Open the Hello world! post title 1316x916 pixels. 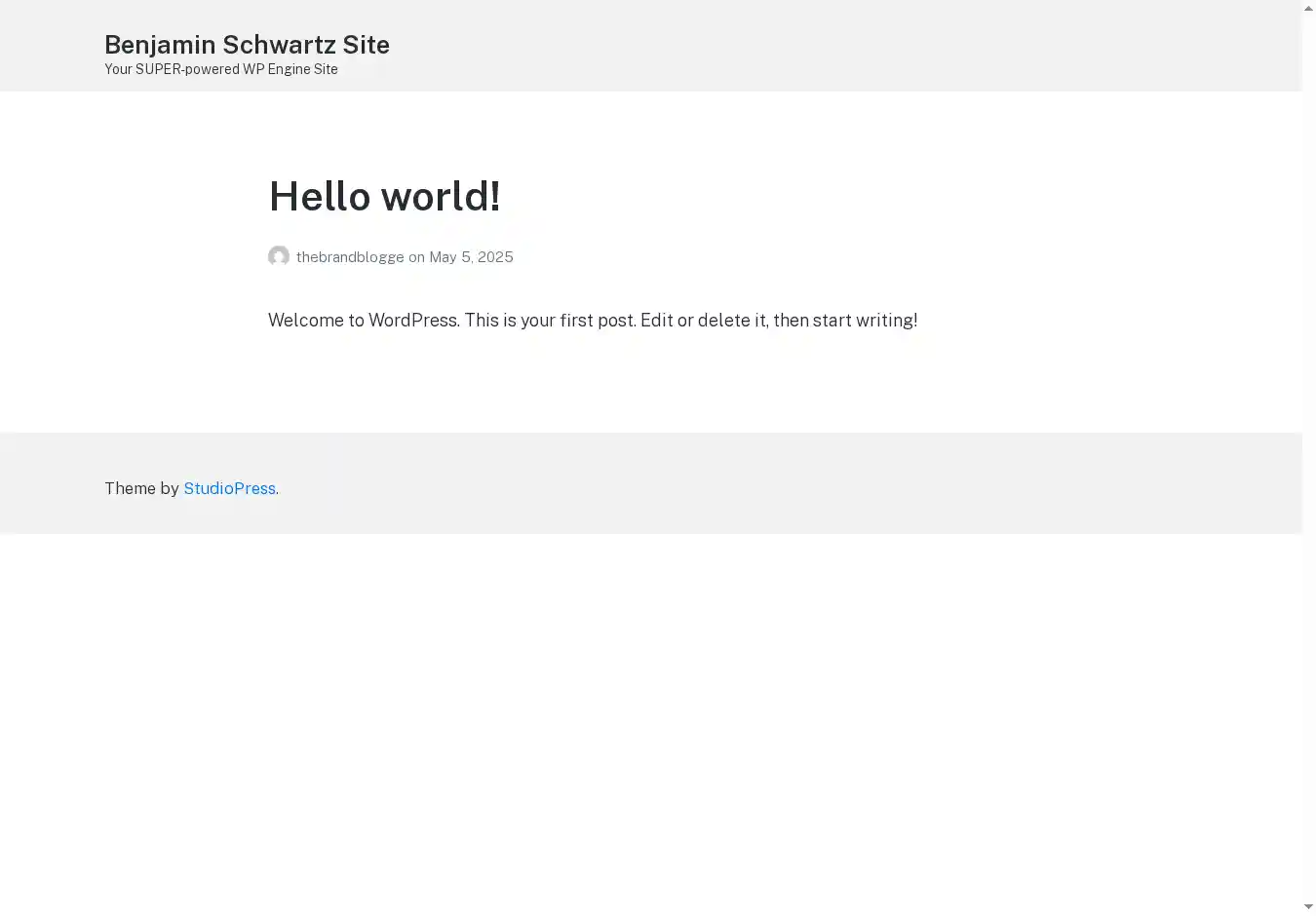point(384,196)
